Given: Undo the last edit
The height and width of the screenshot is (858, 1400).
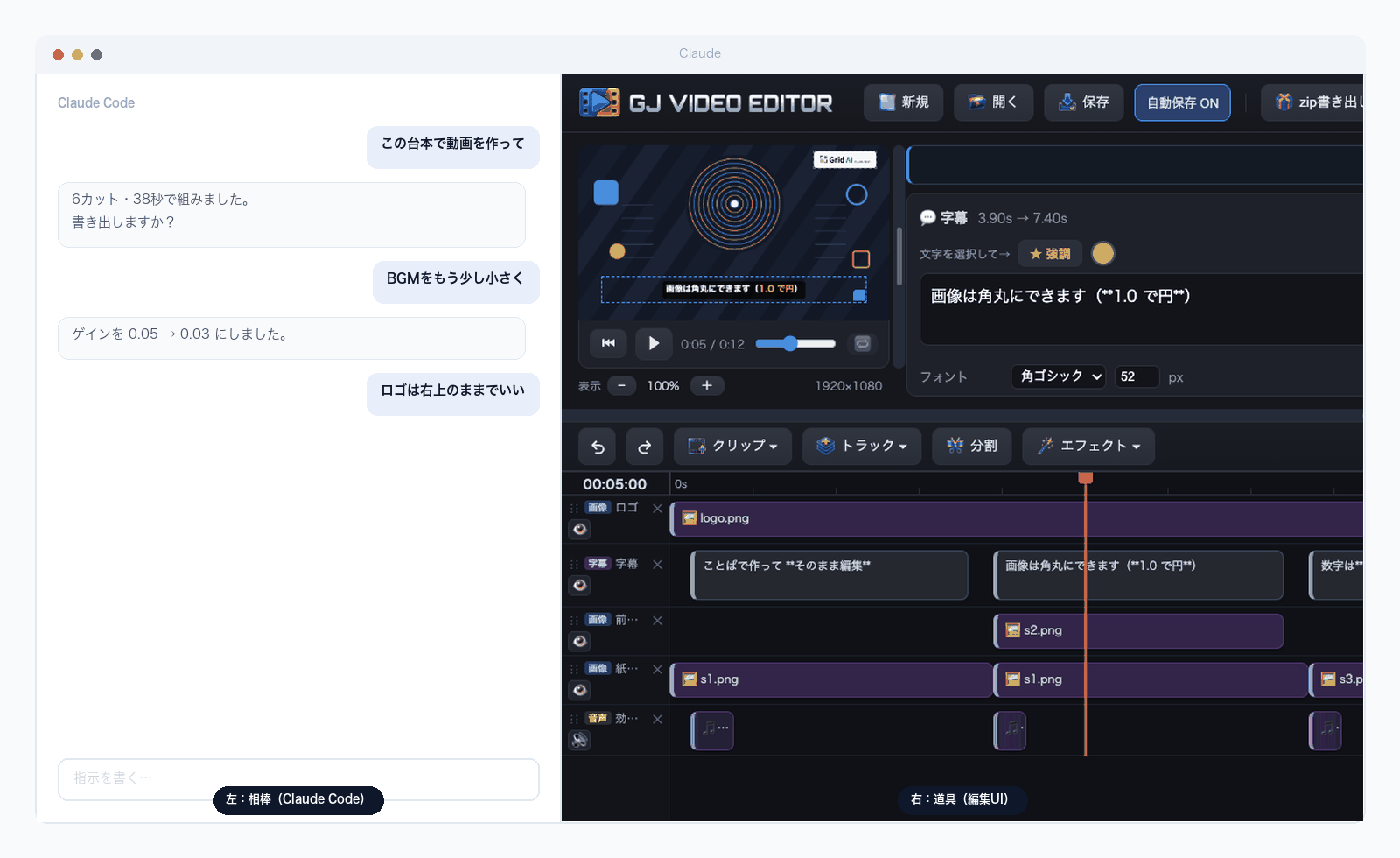Looking at the screenshot, I should pos(598,447).
